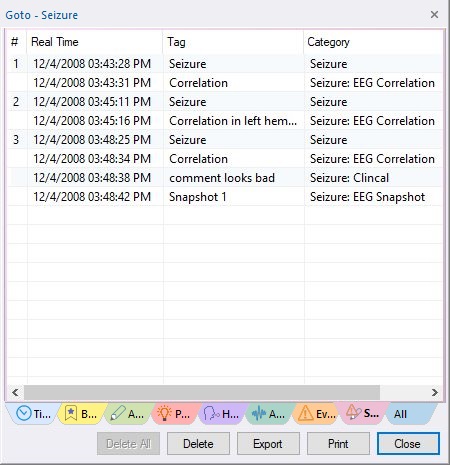Select the 'comment looks bad' entry
Viewport: 450px width, 465px height.
pos(225,178)
